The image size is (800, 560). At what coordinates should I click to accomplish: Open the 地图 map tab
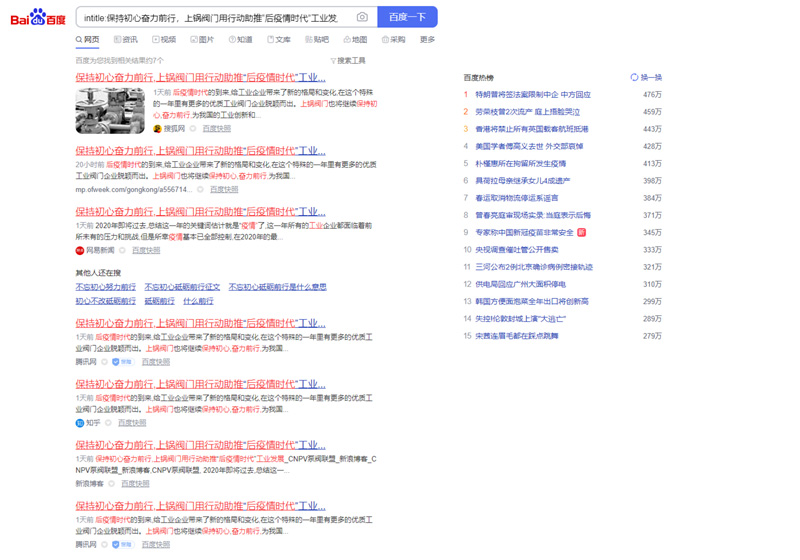pos(355,40)
